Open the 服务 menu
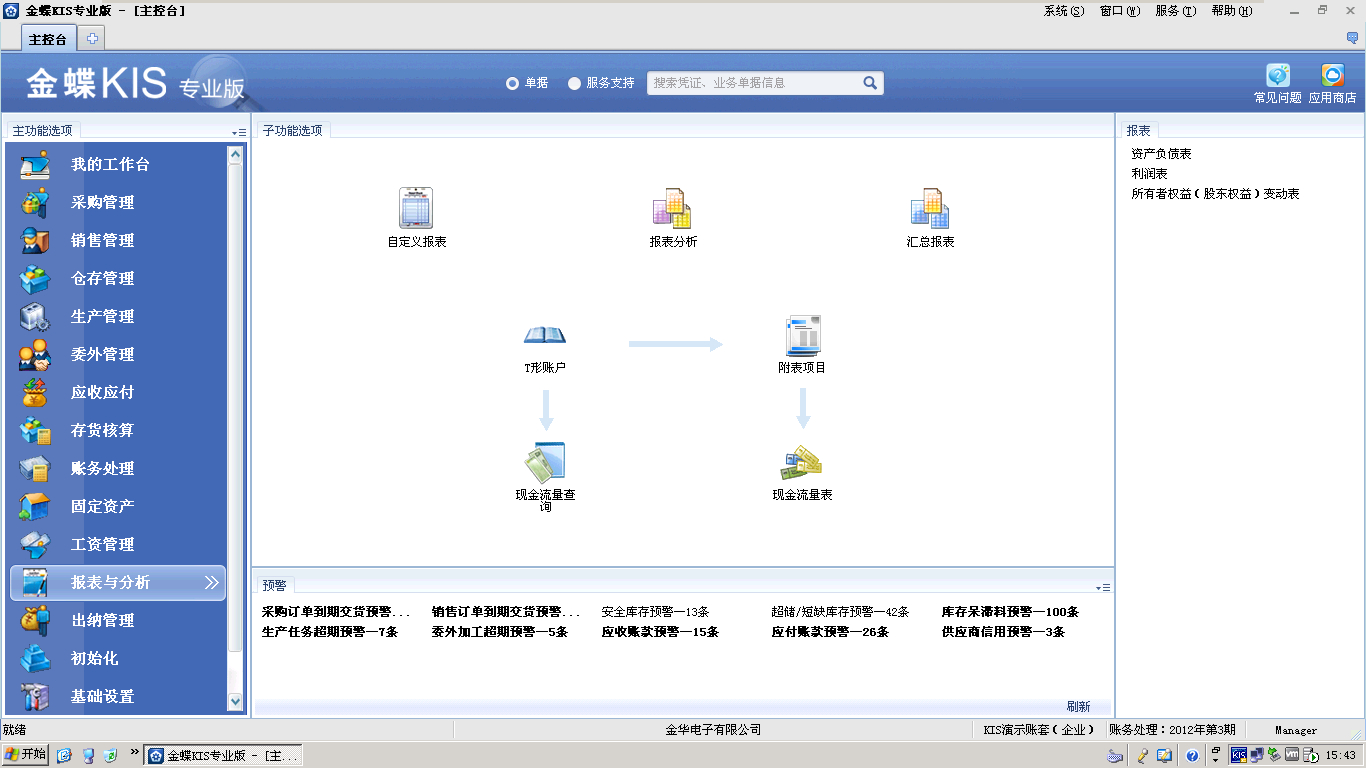 click(x=1176, y=11)
